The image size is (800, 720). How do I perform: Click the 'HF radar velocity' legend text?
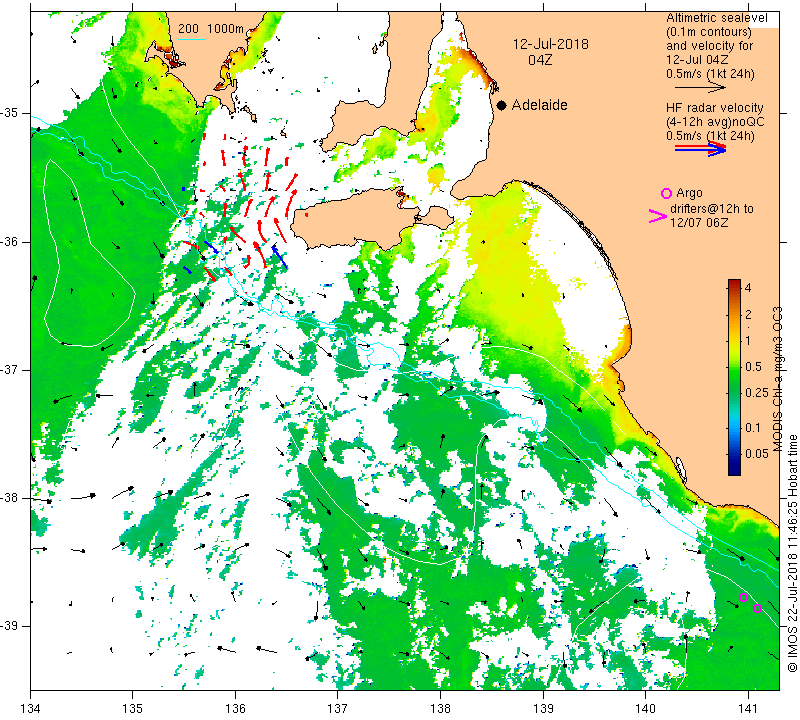(714, 108)
